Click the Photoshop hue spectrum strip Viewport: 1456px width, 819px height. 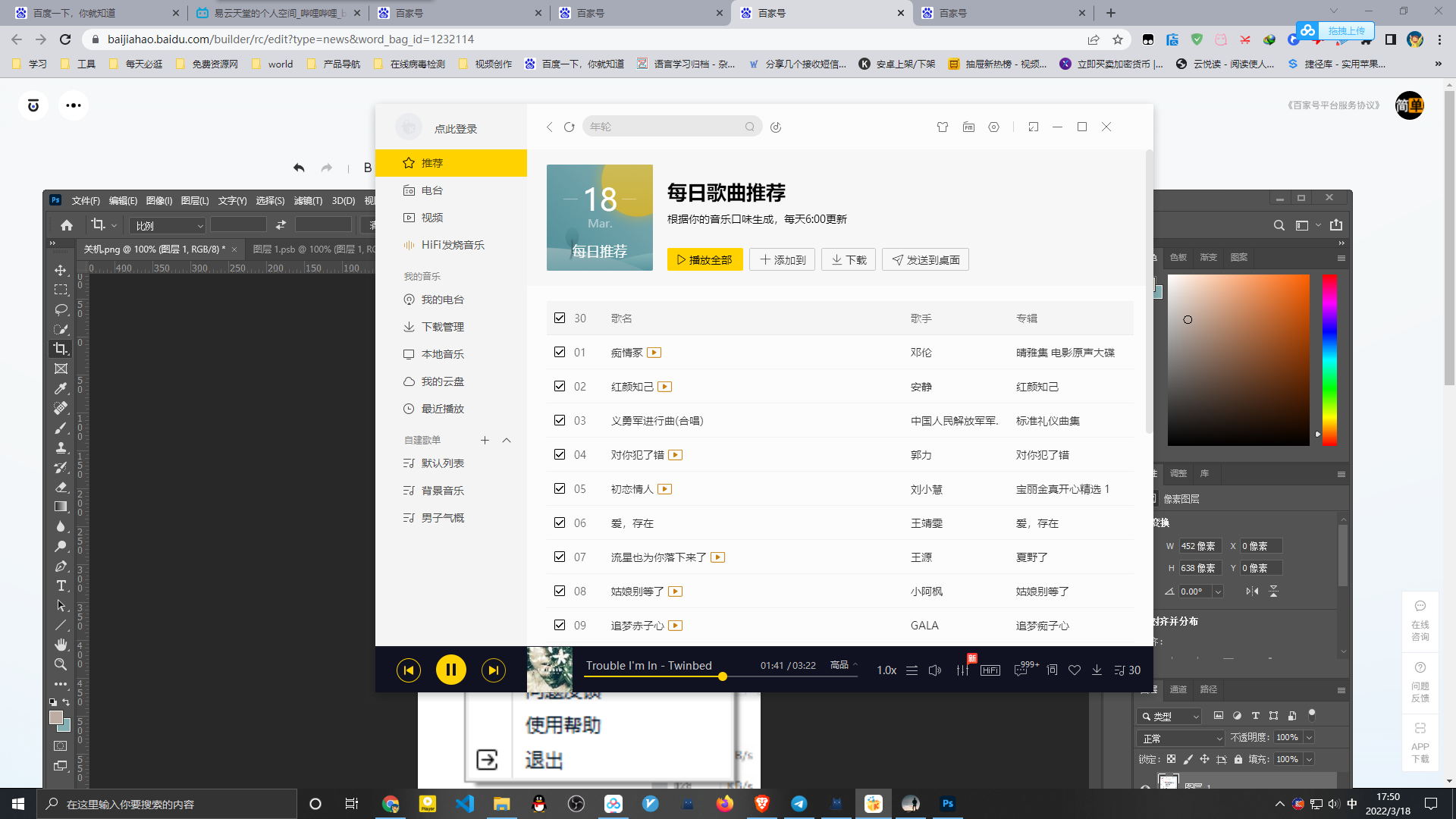[x=1329, y=360]
